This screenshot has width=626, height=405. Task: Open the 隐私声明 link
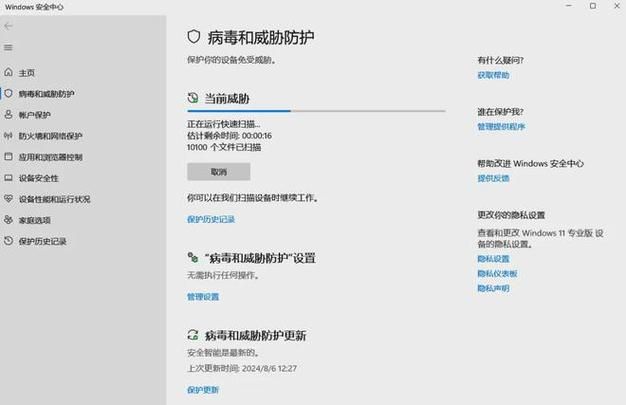pyautogui.click(x=493, y=288)
